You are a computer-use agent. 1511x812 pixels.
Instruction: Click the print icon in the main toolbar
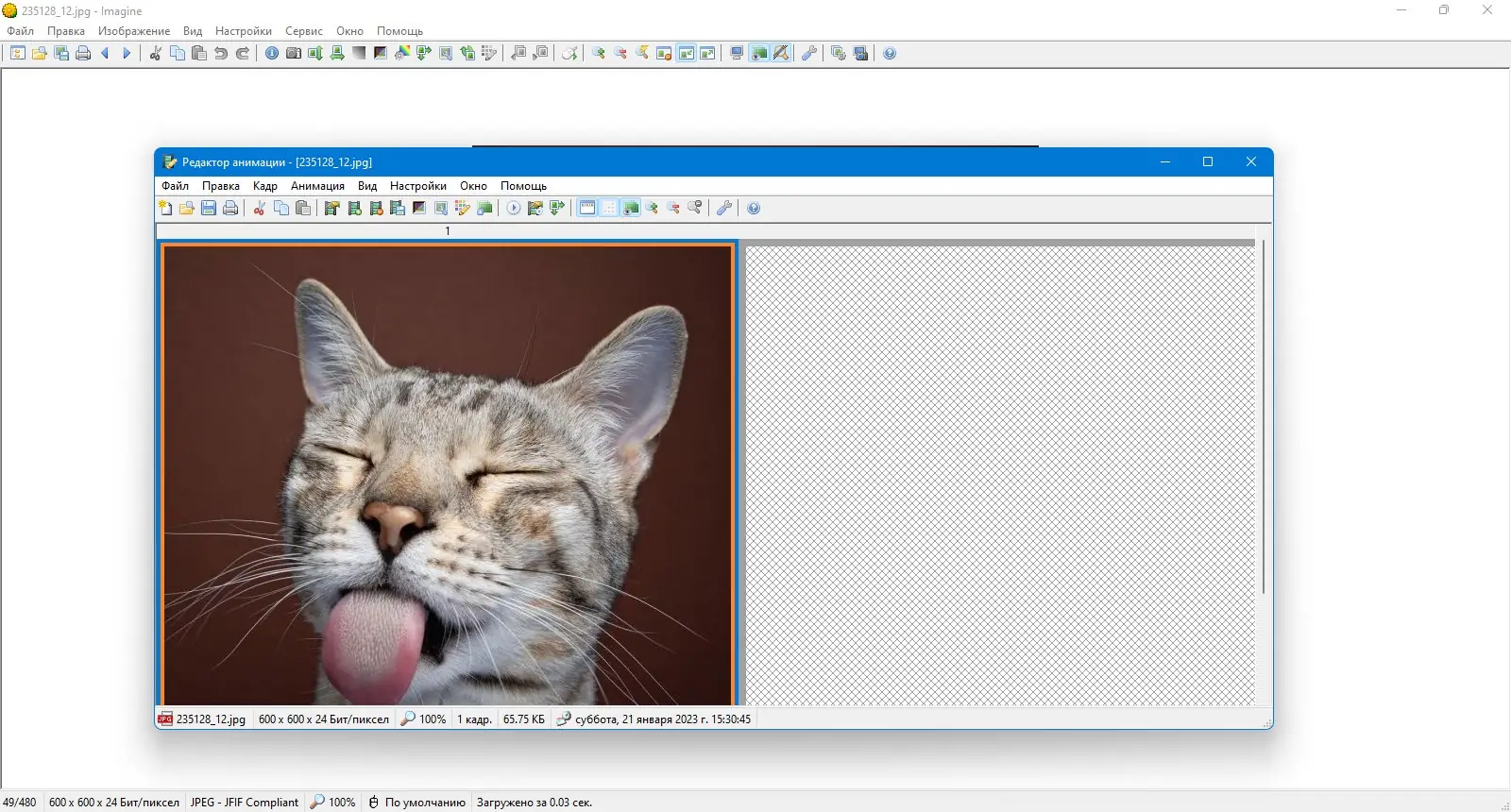click(83, 53)
